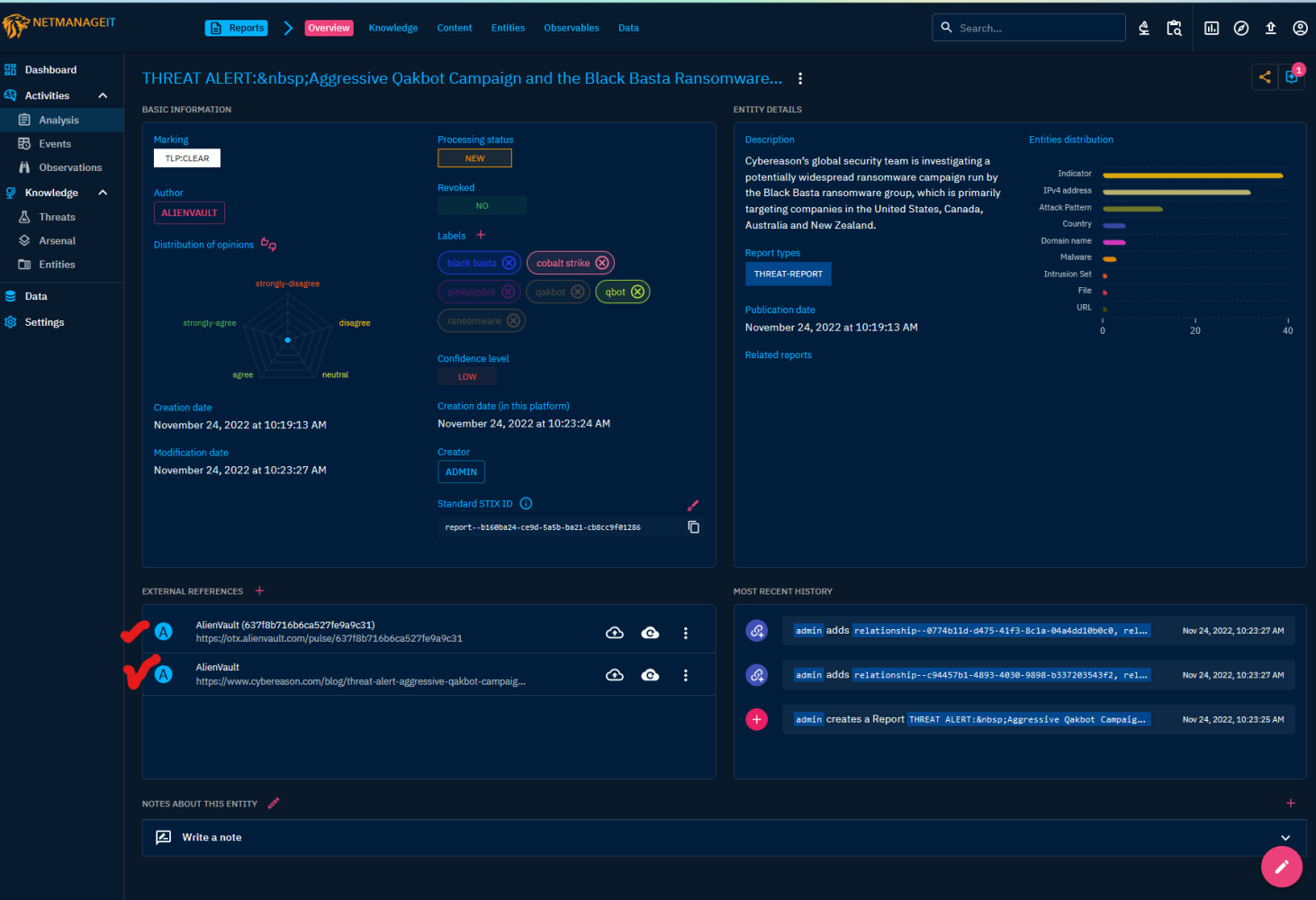Open the floating pink edit pencil button
The height and width of the screenshot is (900, 1316).
[x=1281, y=867]
